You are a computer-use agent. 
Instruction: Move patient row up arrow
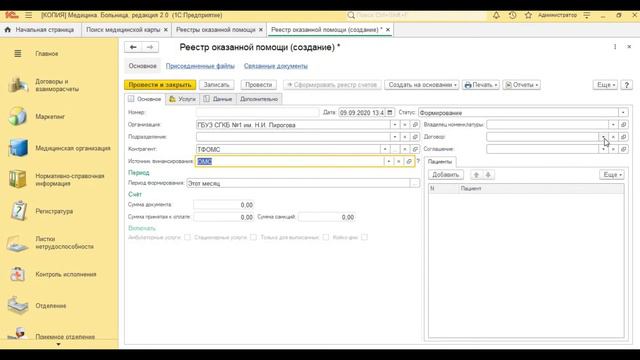476,175
